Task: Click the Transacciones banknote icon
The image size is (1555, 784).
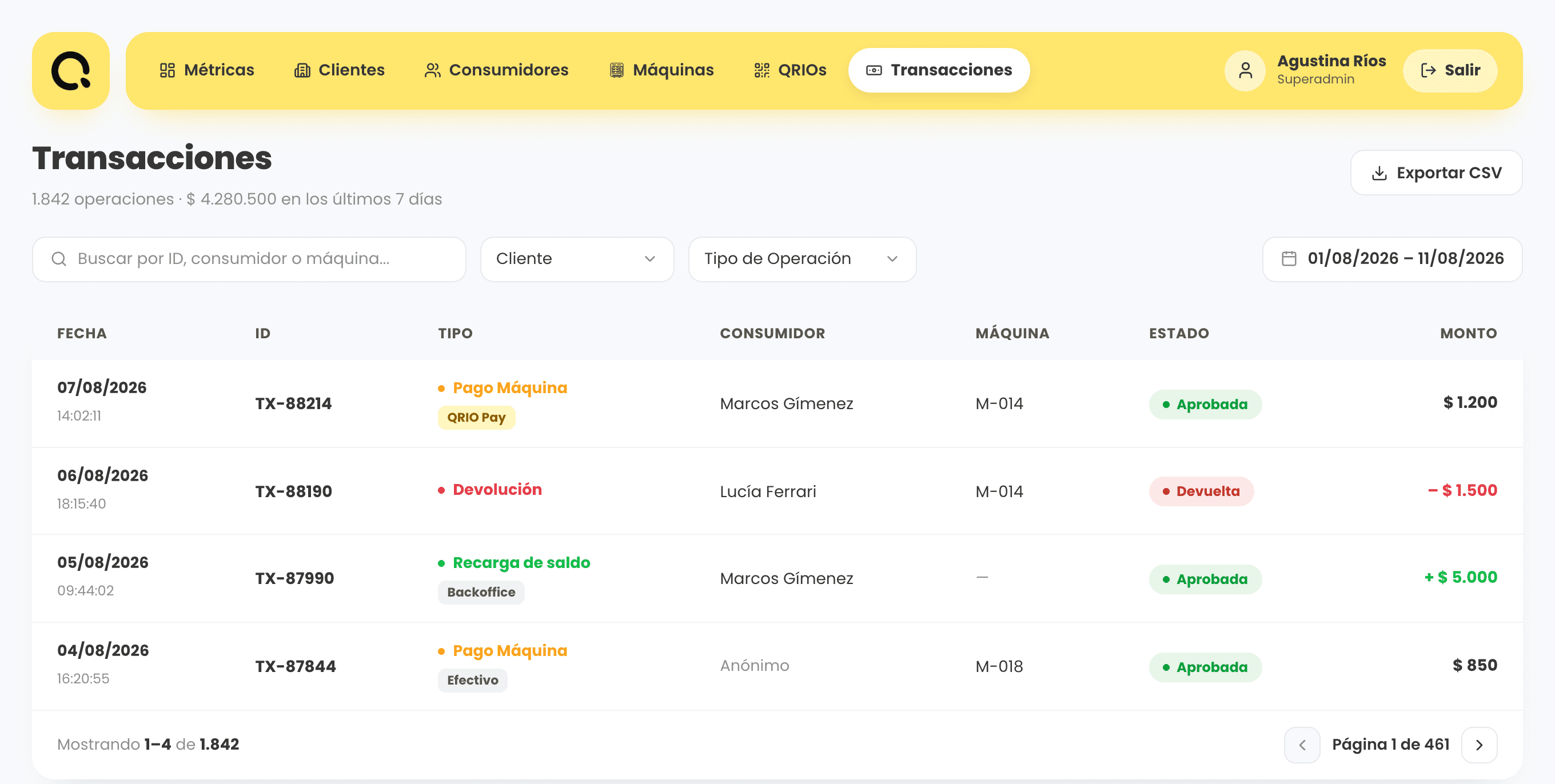Action: 874,71
